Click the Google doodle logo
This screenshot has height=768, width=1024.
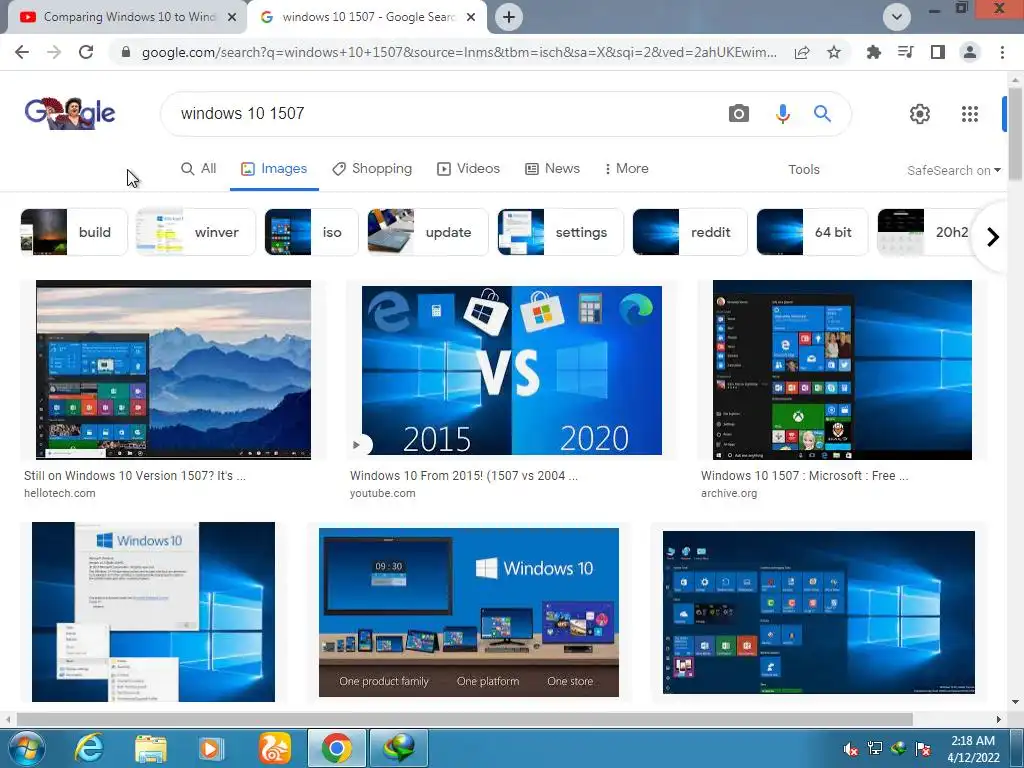[70, 113]
